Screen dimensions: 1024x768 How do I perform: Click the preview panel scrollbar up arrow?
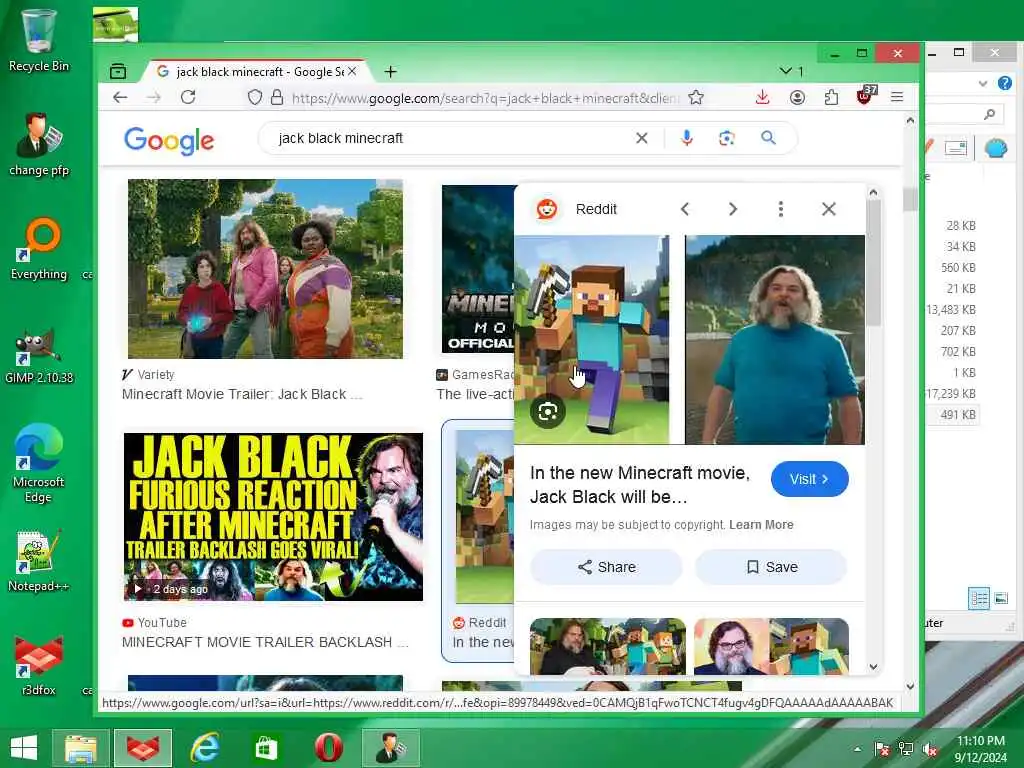coord(874,192)
